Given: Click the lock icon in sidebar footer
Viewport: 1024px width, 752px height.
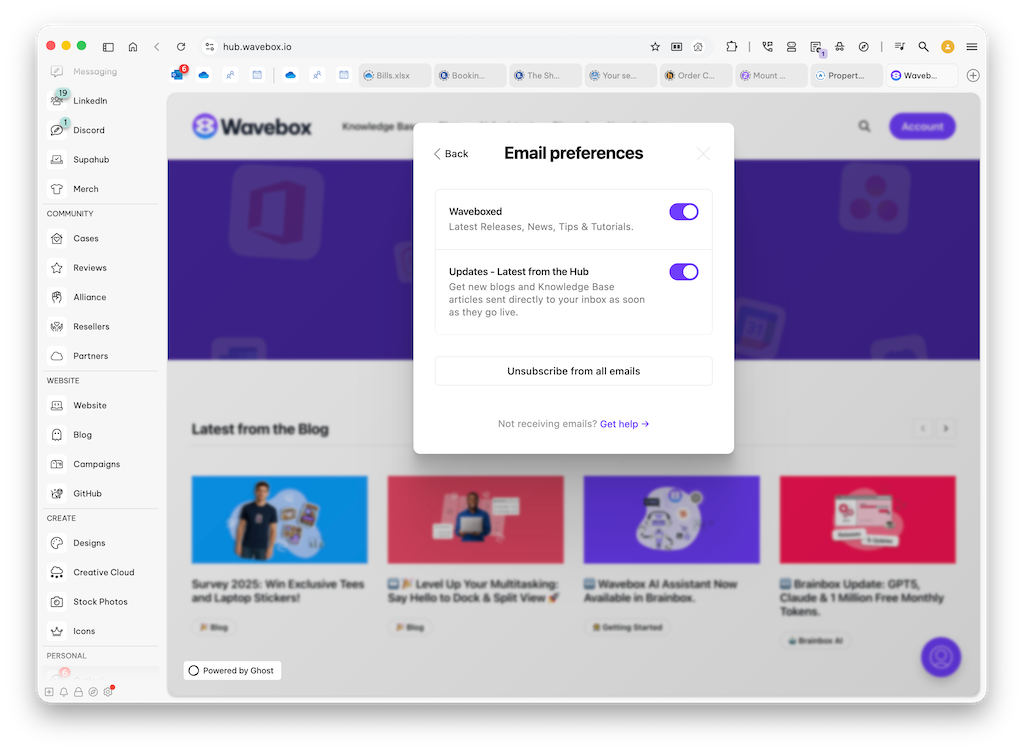Looking at the screenshot, I should 78,692.
